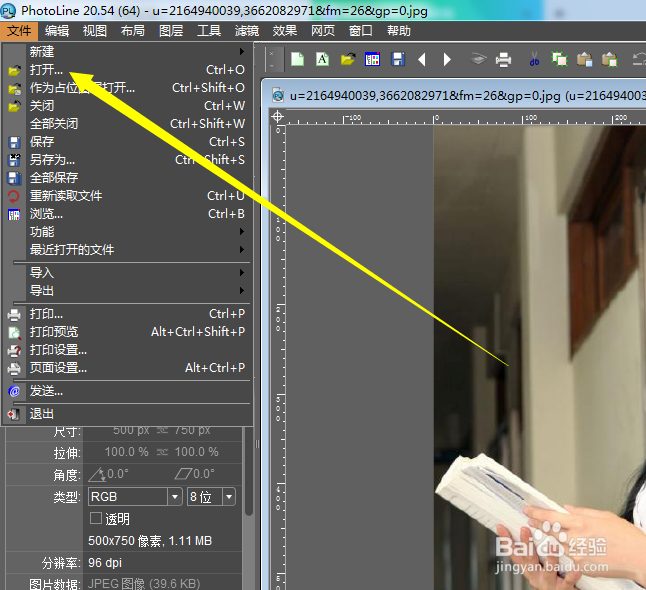Choose 页面设置... menu entry
The width and height of the screenshot is (646, 590).
127,368
